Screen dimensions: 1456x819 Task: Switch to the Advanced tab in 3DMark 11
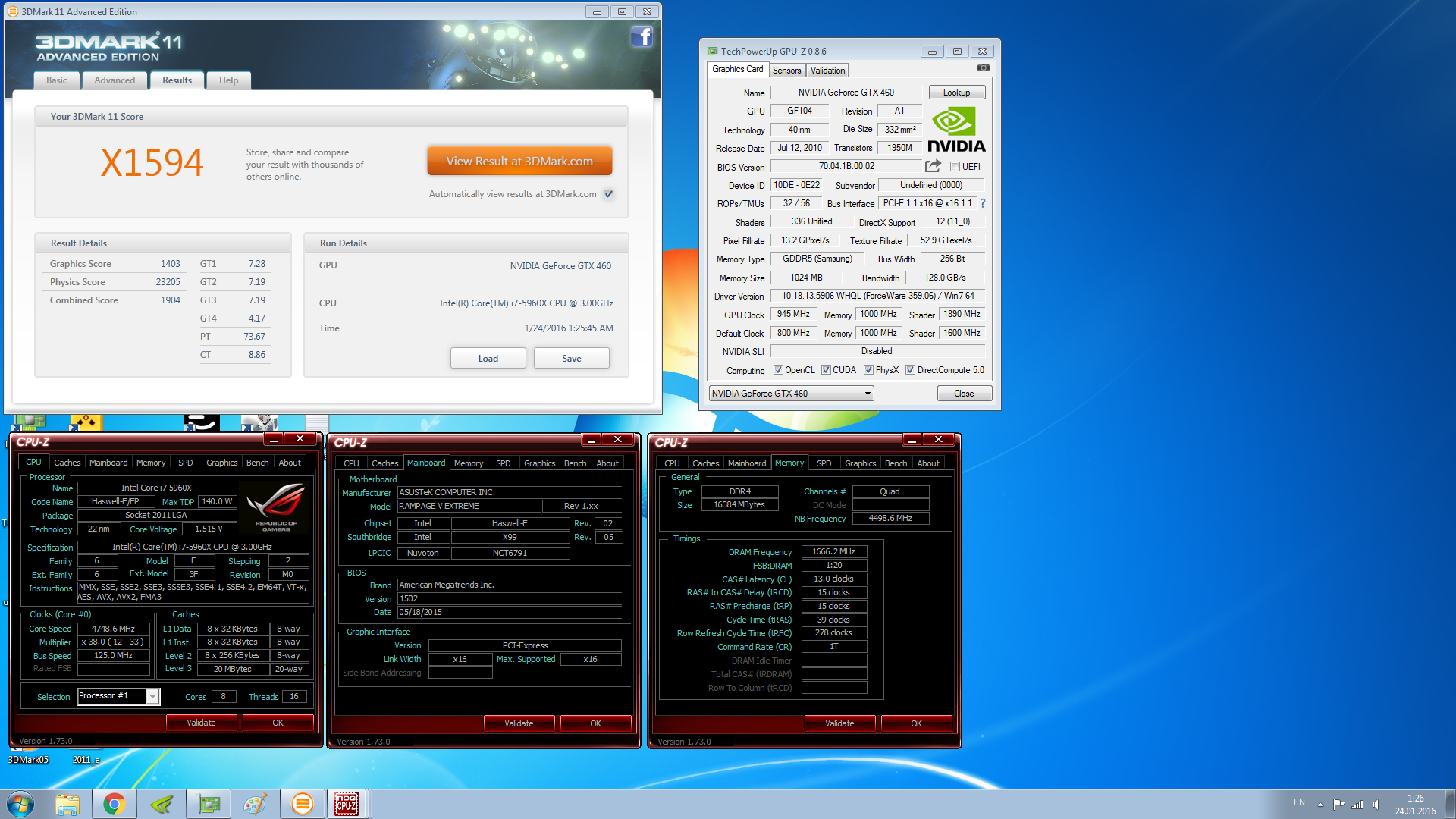[x=115, y=80]
